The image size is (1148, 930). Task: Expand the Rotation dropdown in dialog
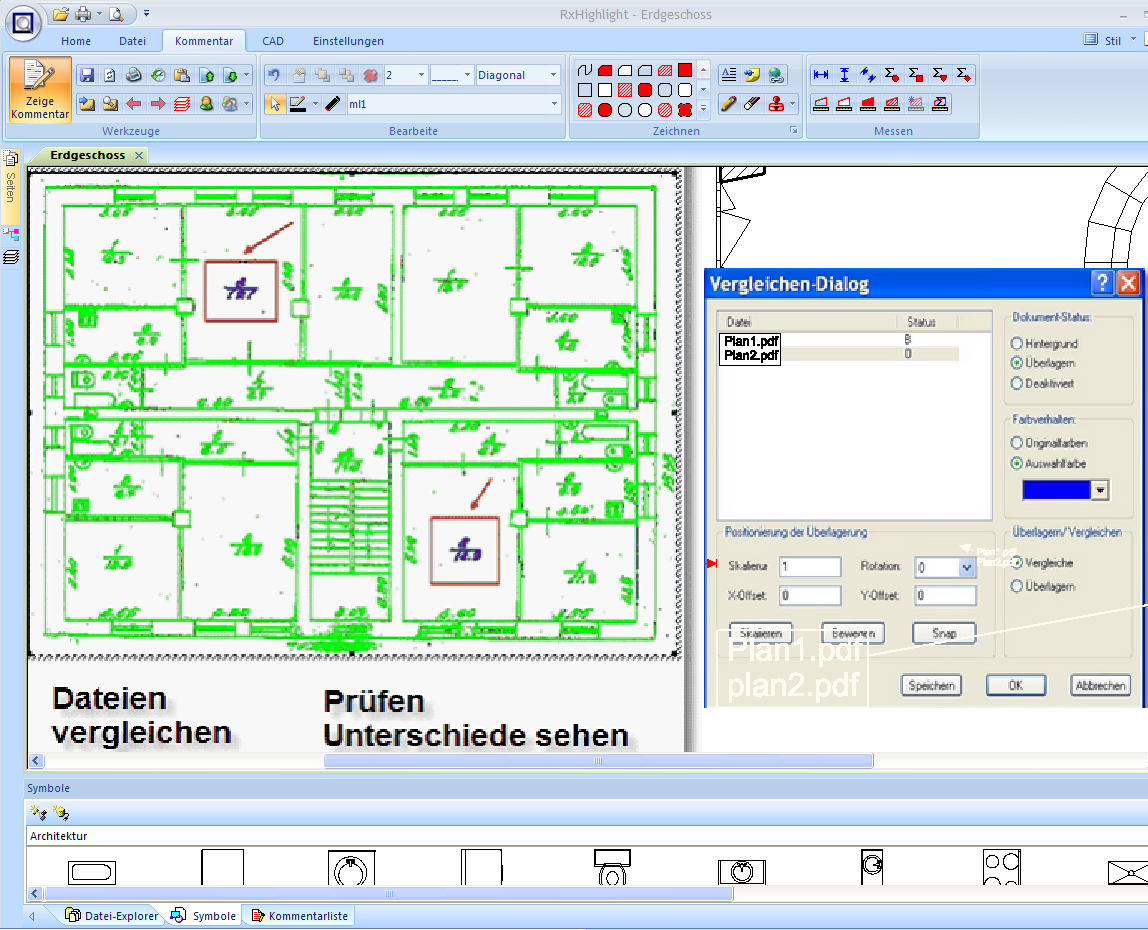click(x=966, y=567)
